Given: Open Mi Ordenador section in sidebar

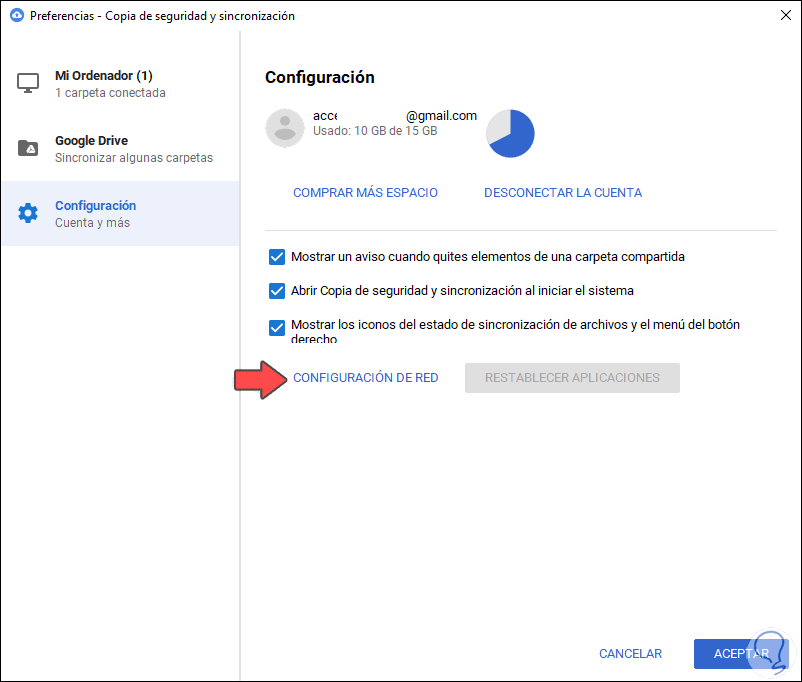Looking at the screenshot, I should click(x=120, y=84).
